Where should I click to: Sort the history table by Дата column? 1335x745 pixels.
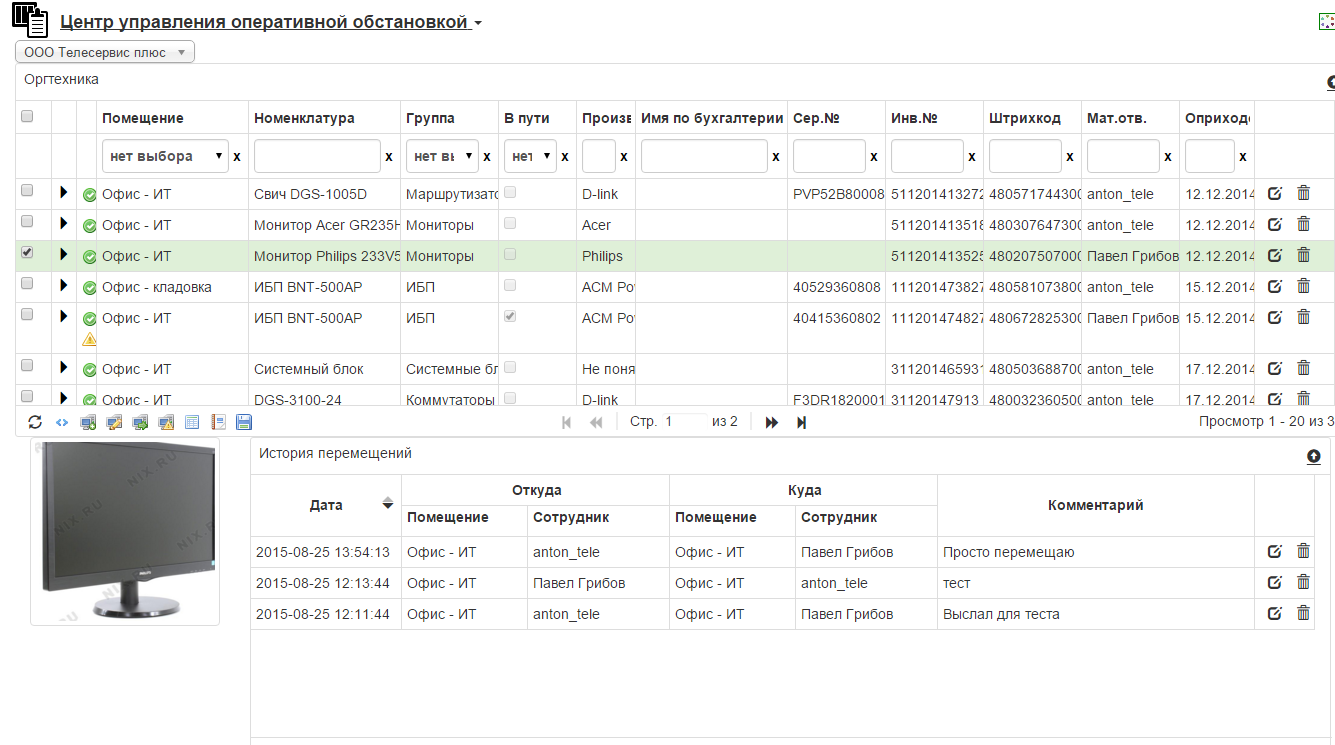(x=326, y=505)
